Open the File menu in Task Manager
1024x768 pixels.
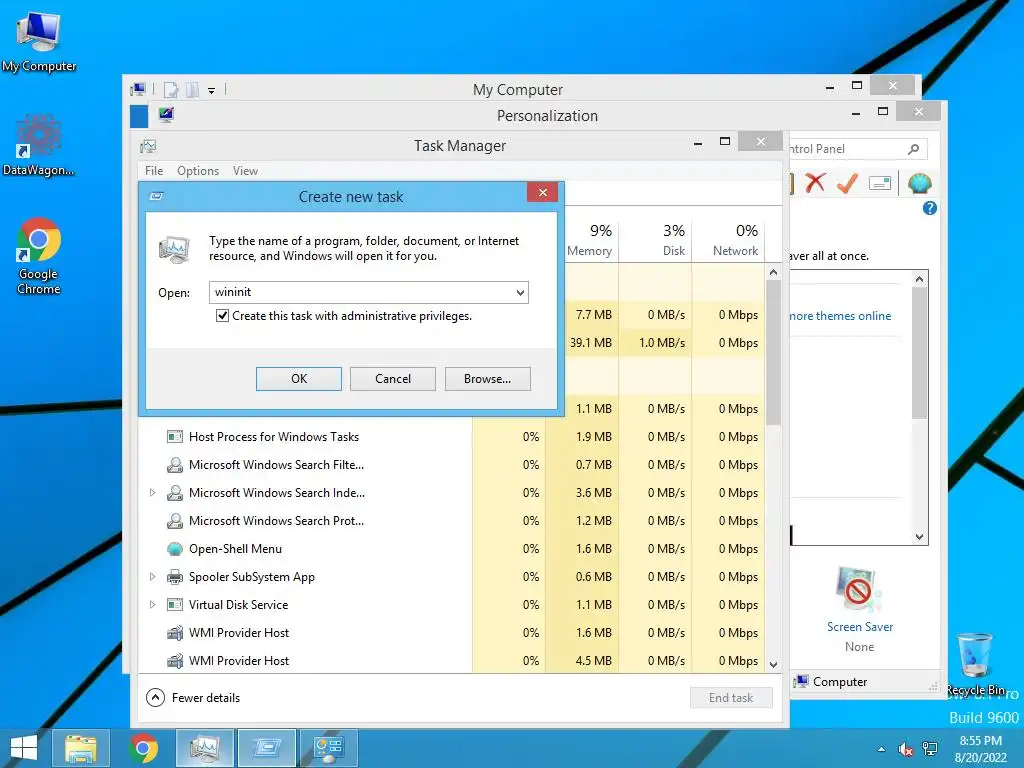[154, 171]
